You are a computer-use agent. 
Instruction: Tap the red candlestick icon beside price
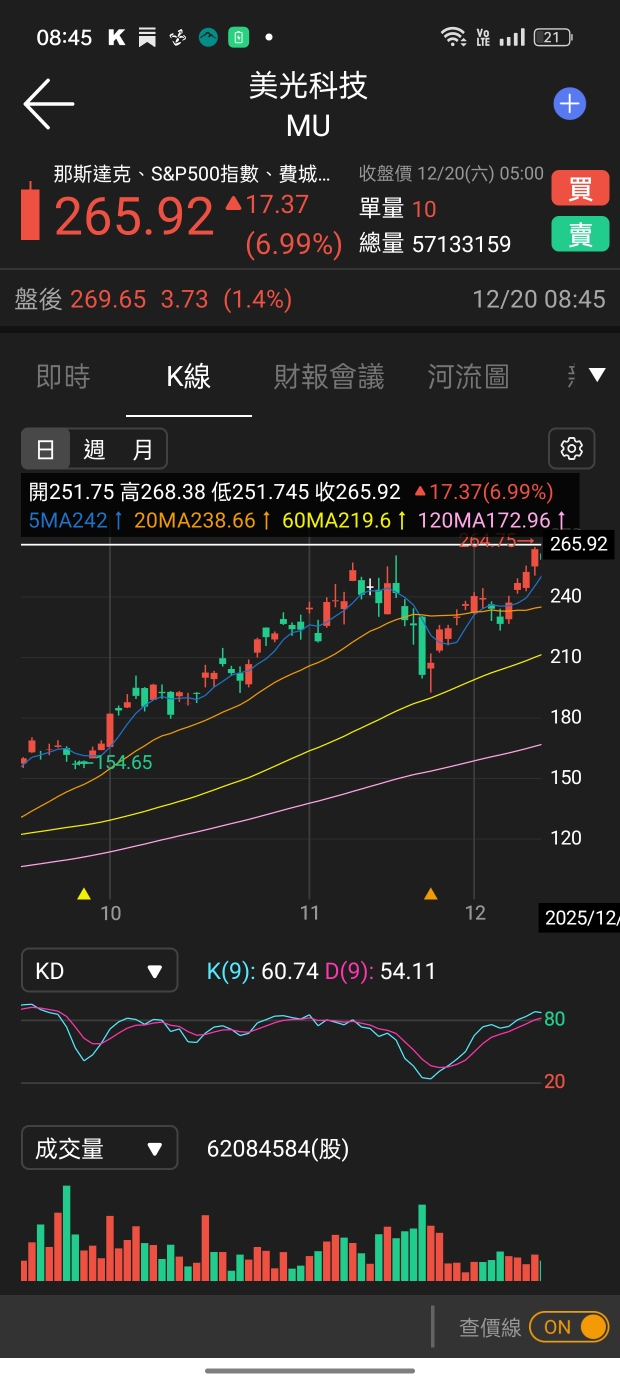coord(31,210)
